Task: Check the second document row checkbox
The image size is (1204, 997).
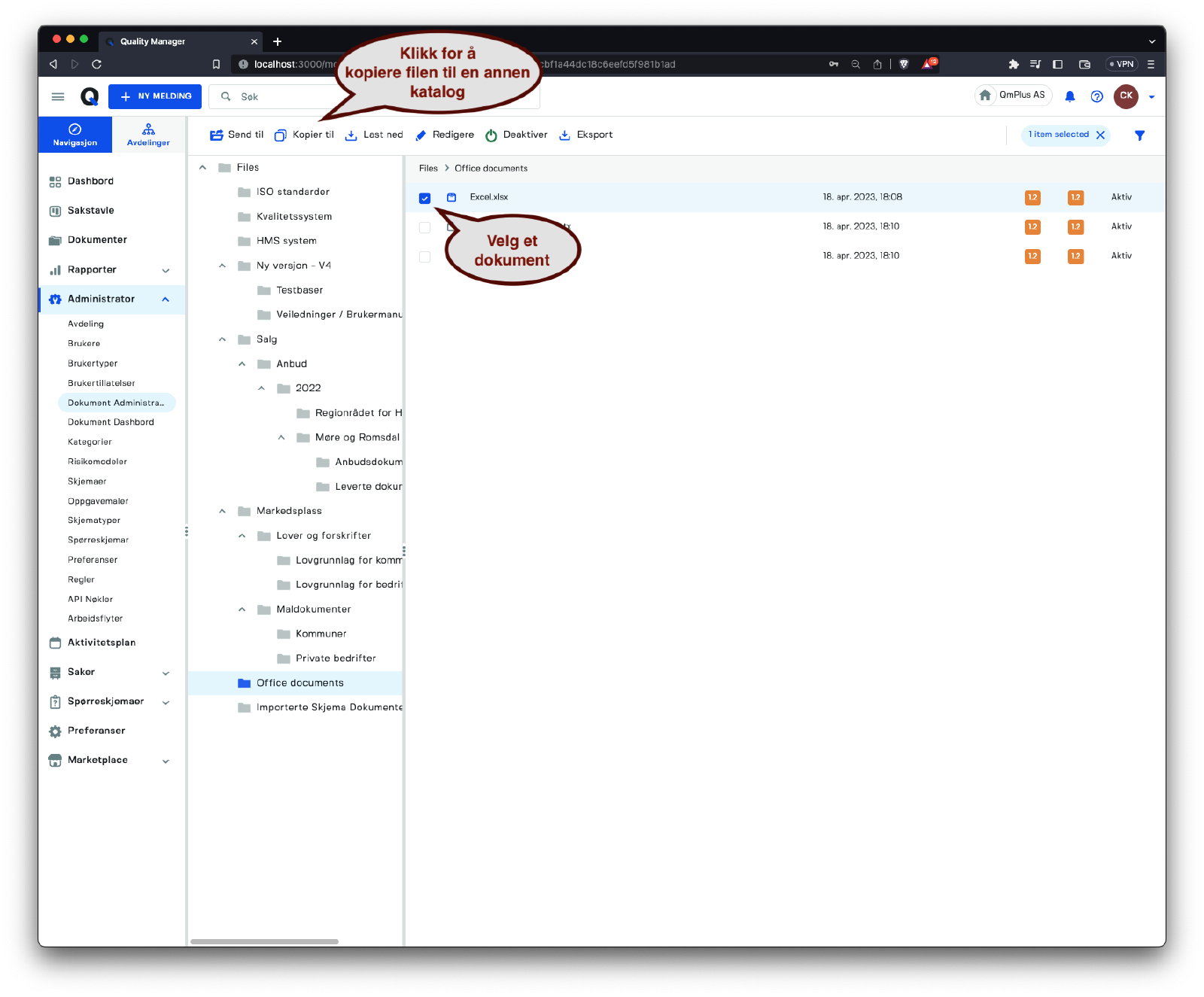Action: (x=425, y=227)
